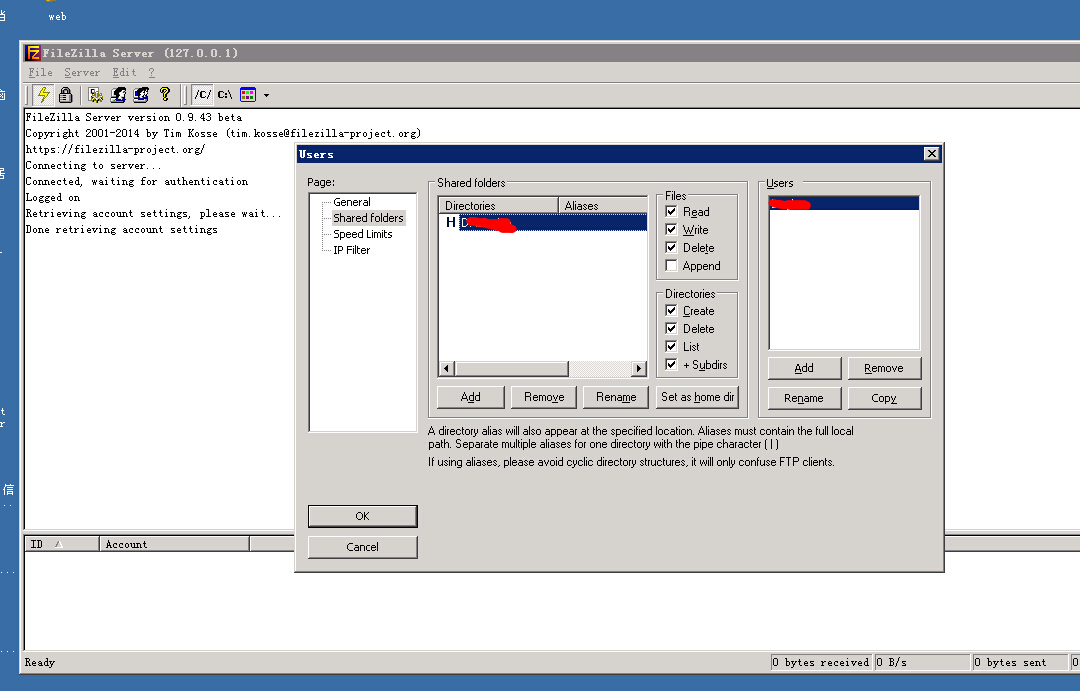Click Remove under Shared folders
Image resolution: width=1080 pixels, height=691 pixels.
(x=544, y=397)
